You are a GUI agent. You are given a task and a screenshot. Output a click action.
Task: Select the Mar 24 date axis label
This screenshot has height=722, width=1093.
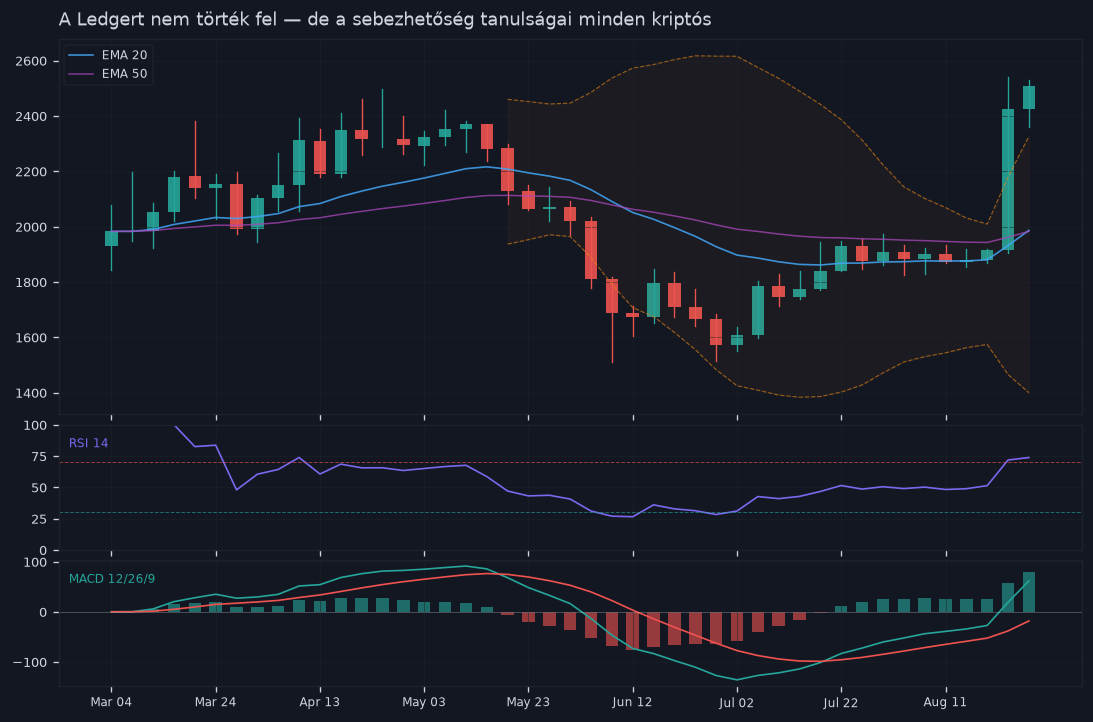(x=215, y=702)
